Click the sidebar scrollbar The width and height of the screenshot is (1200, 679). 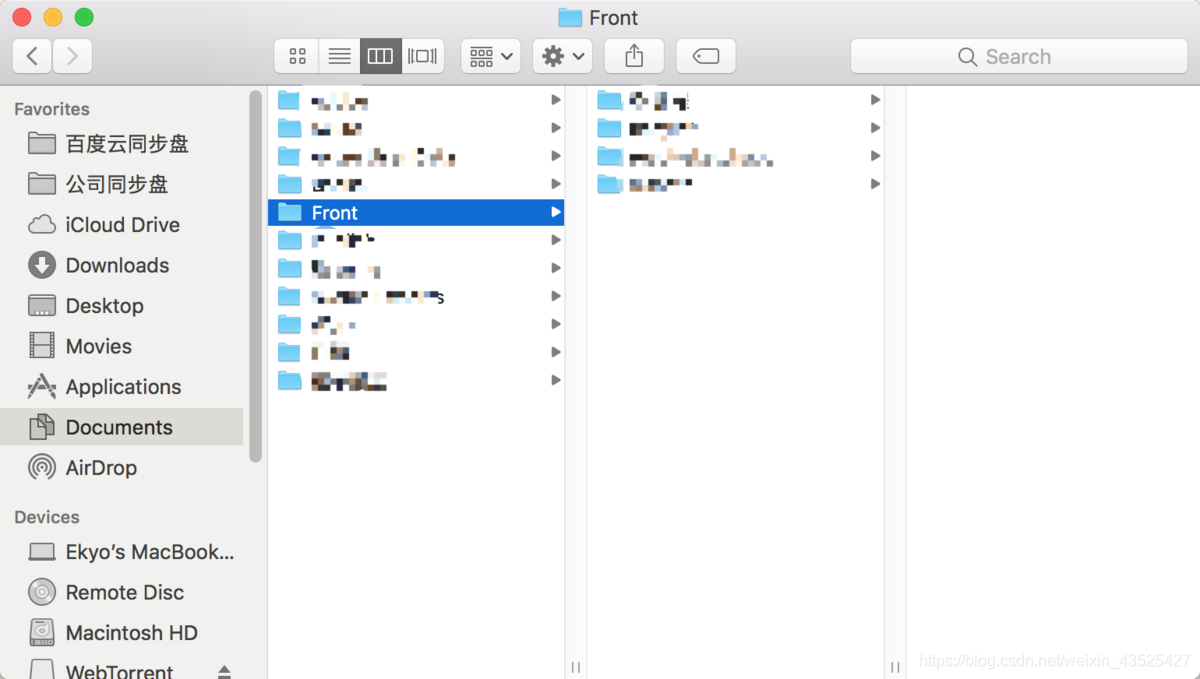[255, 276]
